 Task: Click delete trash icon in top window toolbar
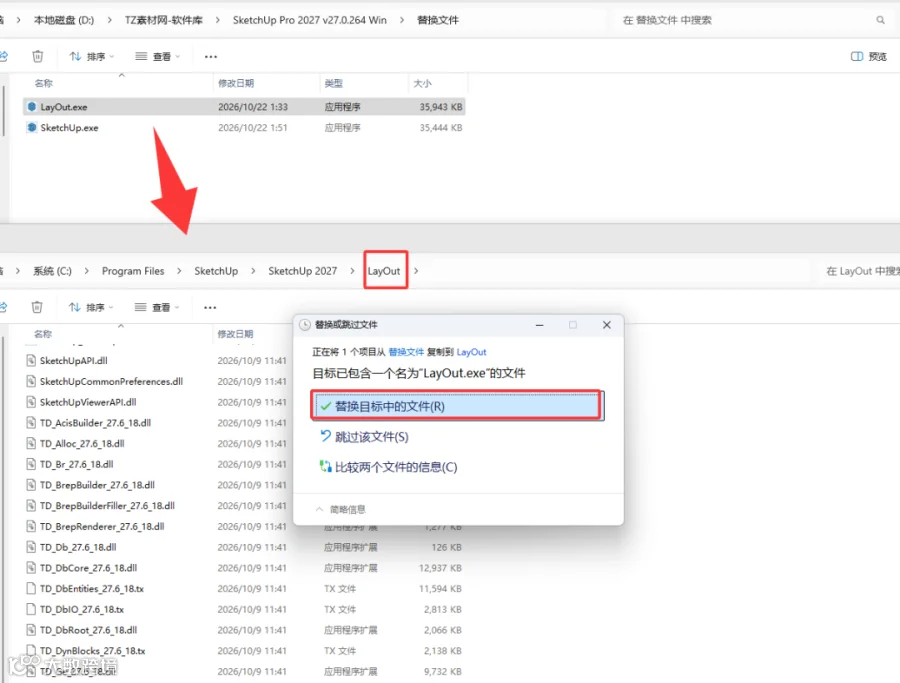[37, 56]
